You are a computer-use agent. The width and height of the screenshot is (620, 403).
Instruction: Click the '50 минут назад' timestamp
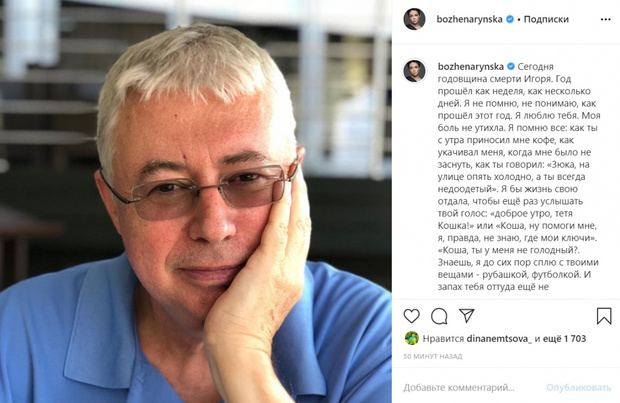pyautogui.click(x=433, y=356)
